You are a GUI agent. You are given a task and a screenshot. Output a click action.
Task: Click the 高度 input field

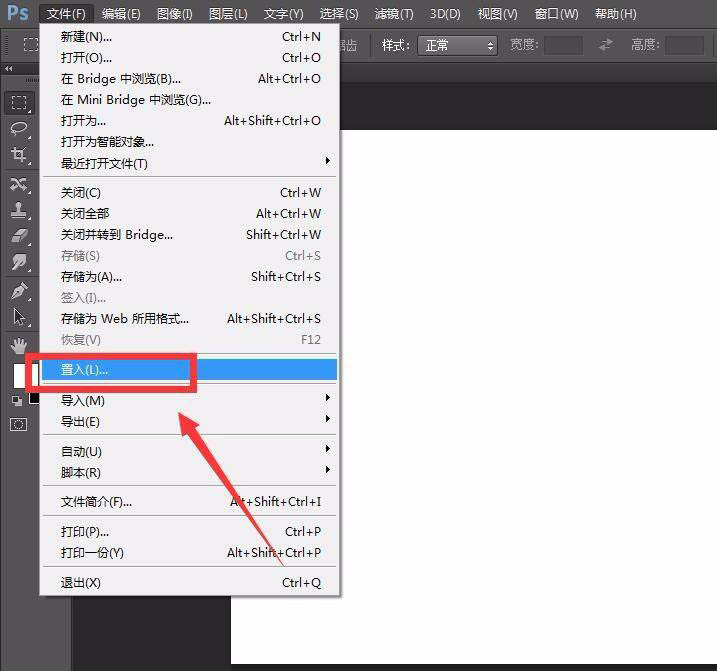coord(684,45)
